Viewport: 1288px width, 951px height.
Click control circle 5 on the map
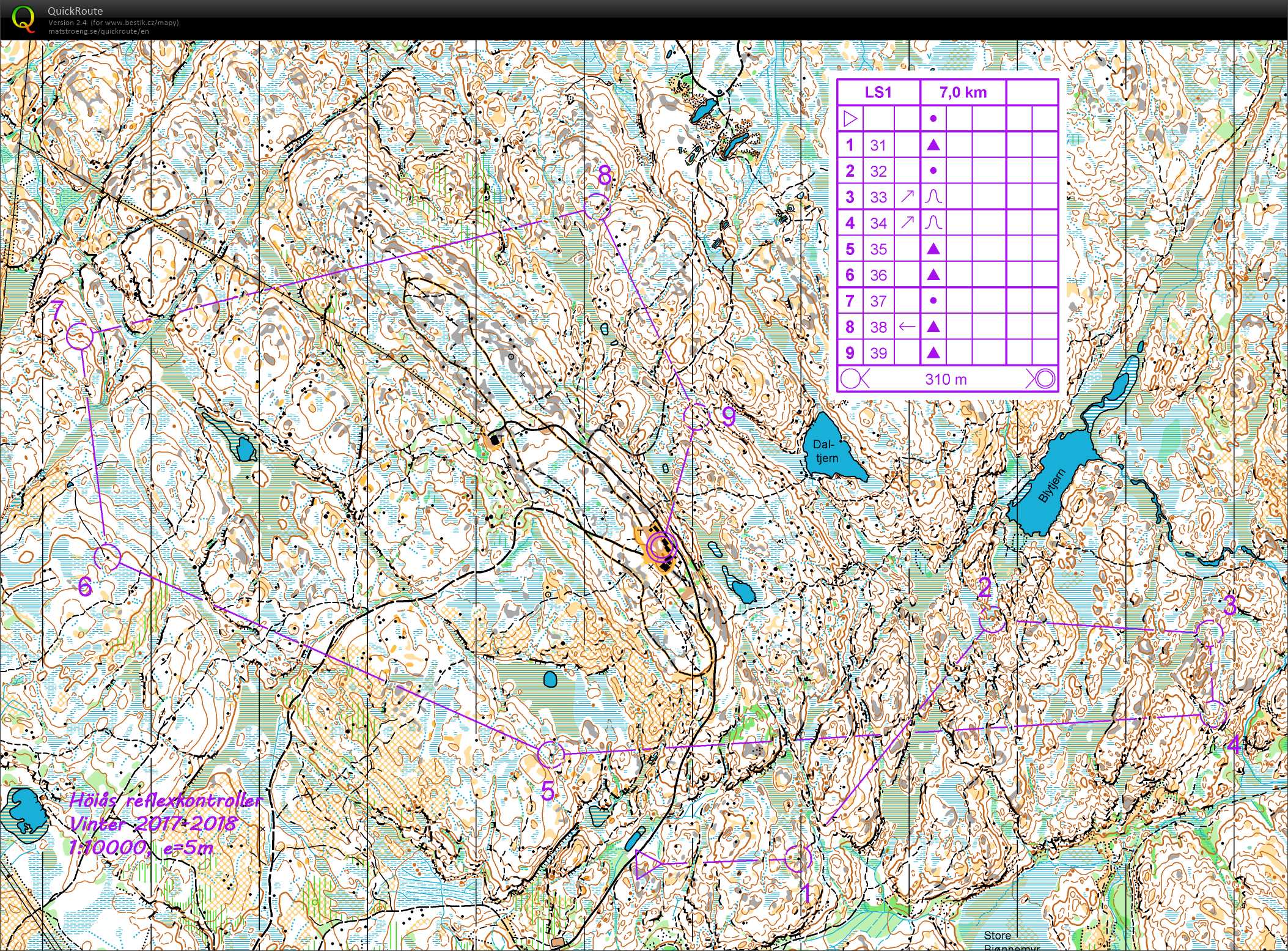pos(551,755)
